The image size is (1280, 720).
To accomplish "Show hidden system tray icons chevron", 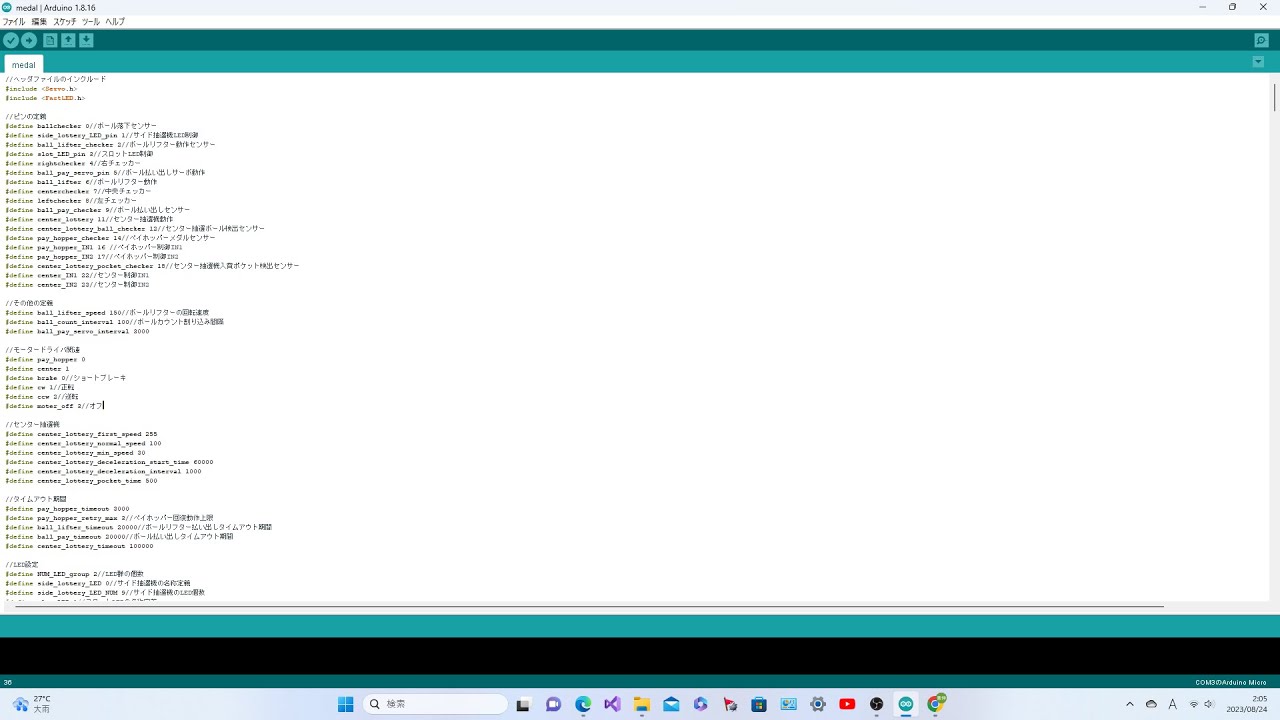I will click(1130, 704).
